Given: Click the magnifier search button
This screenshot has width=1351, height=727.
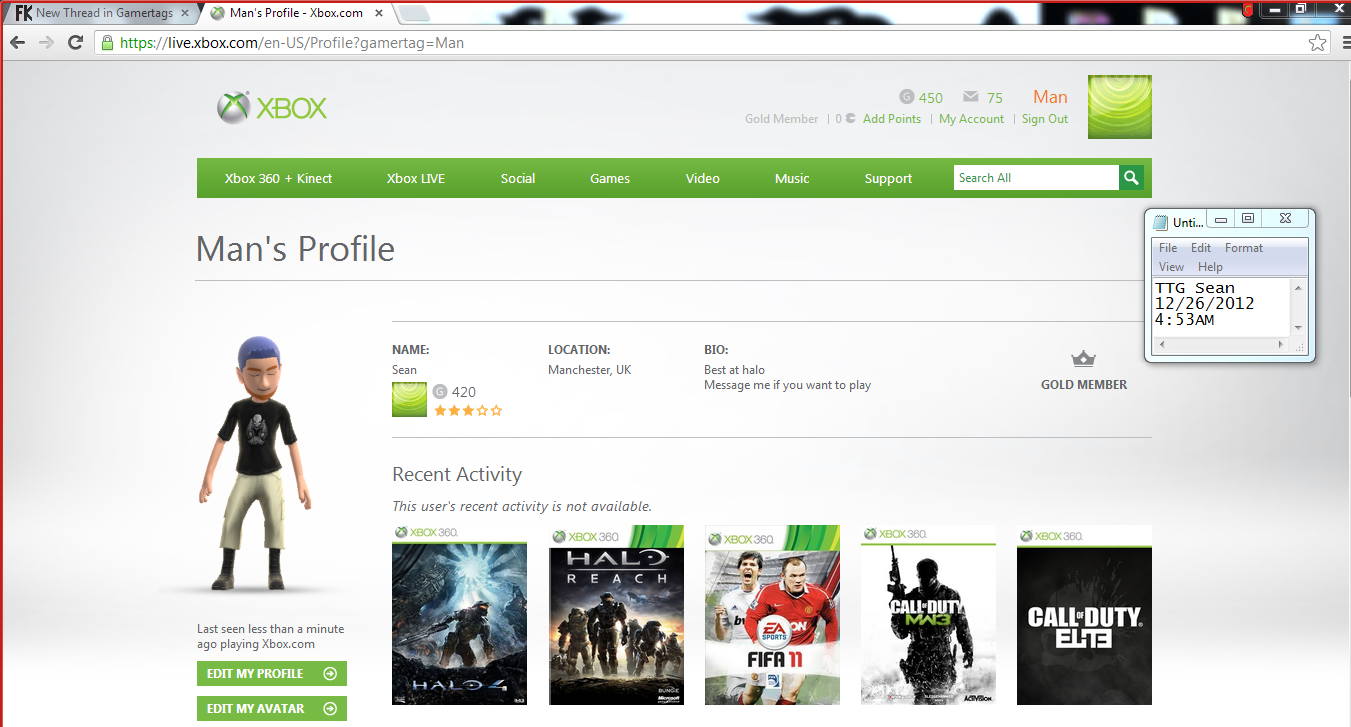Looking at the screenshot, I should pyautogui.click(x=1131, y=178).
